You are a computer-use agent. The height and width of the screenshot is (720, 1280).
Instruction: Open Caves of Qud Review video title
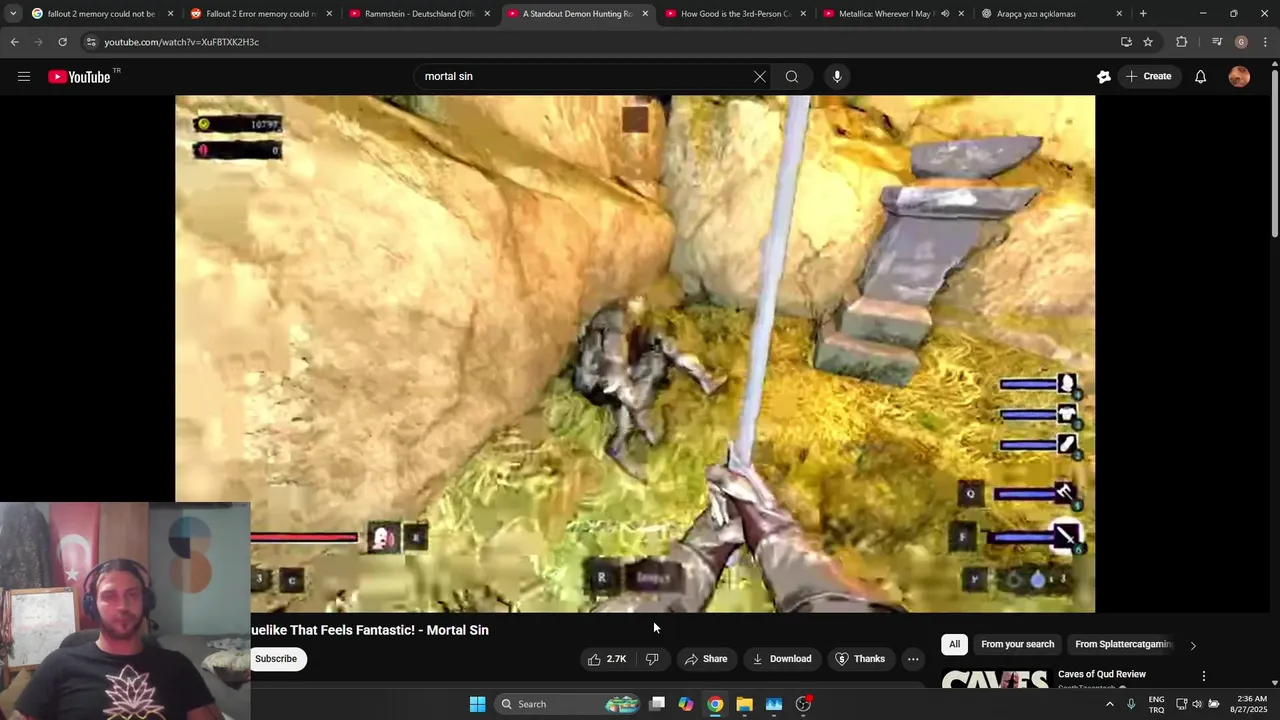click(1101, 674)
